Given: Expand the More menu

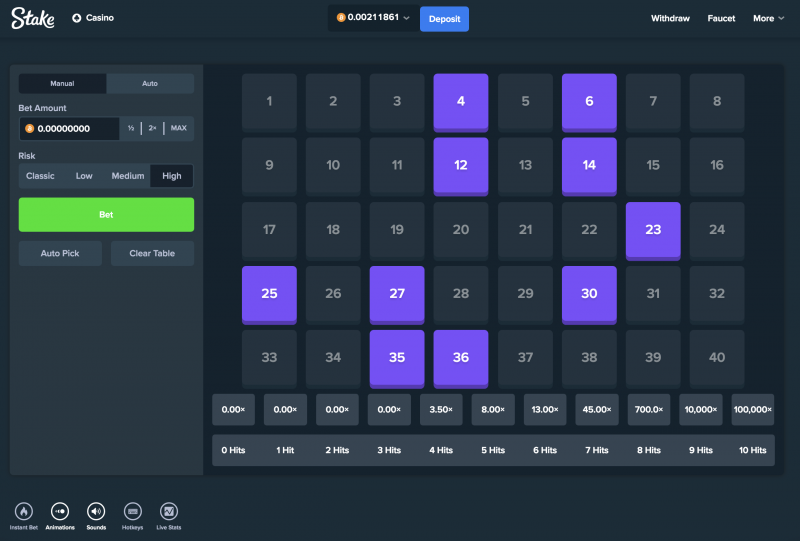Looking at the screenshot, I should 768,18.
